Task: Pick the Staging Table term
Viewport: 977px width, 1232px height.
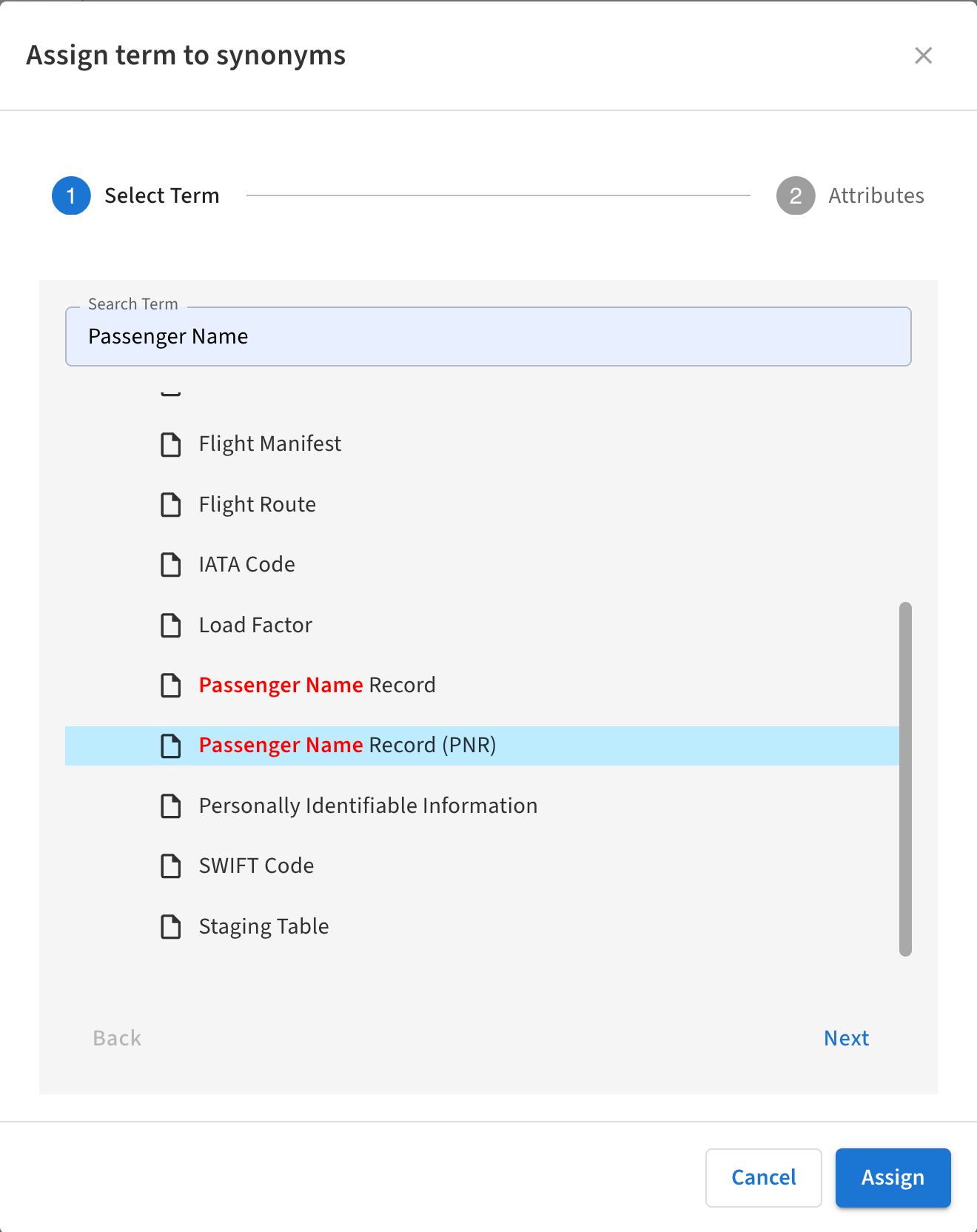Action: (263, 927)
